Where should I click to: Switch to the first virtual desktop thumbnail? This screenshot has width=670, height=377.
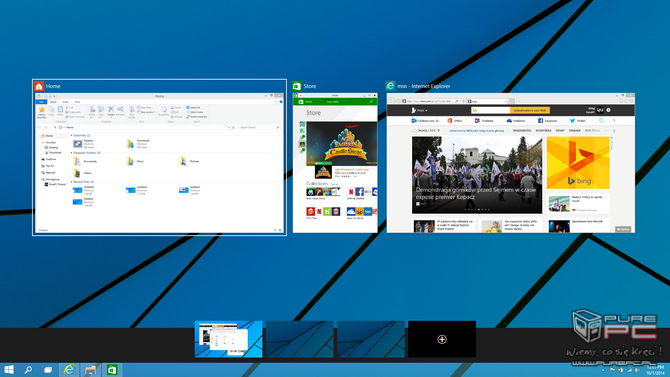pyautogui.click(x=229, y=339)
